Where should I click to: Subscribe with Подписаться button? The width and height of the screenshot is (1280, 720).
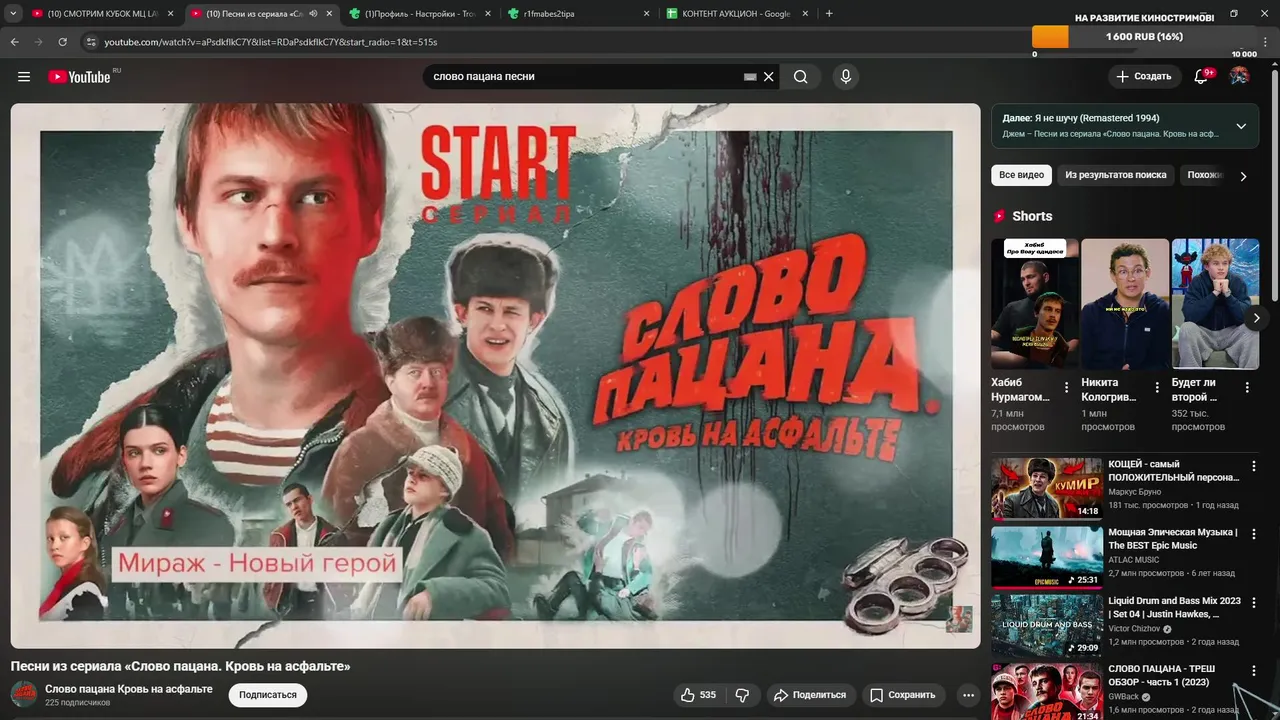coord(268,695)
